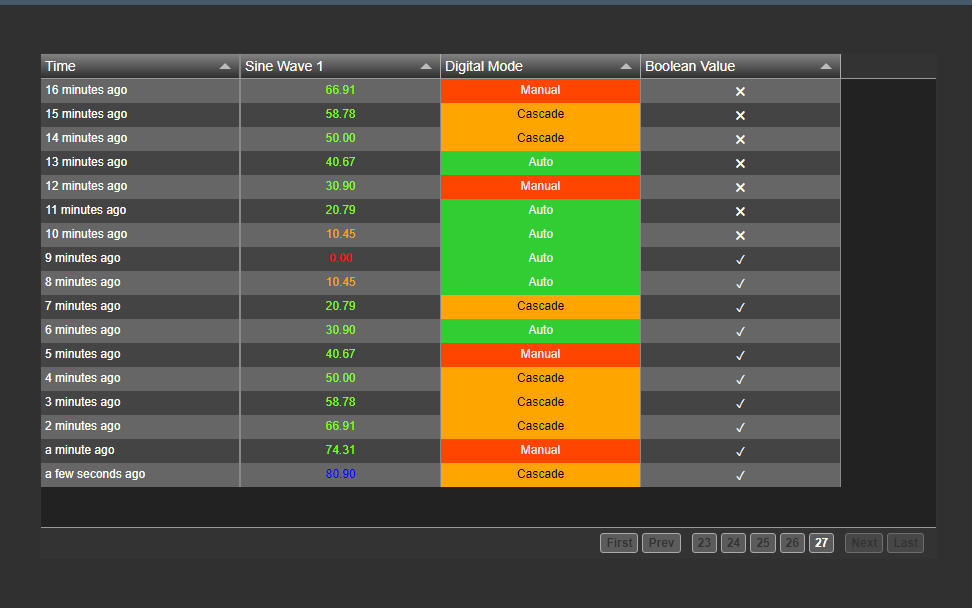Select the Auto cell at 6 minutes ago
972x608 pixels.
coord(541,331)
